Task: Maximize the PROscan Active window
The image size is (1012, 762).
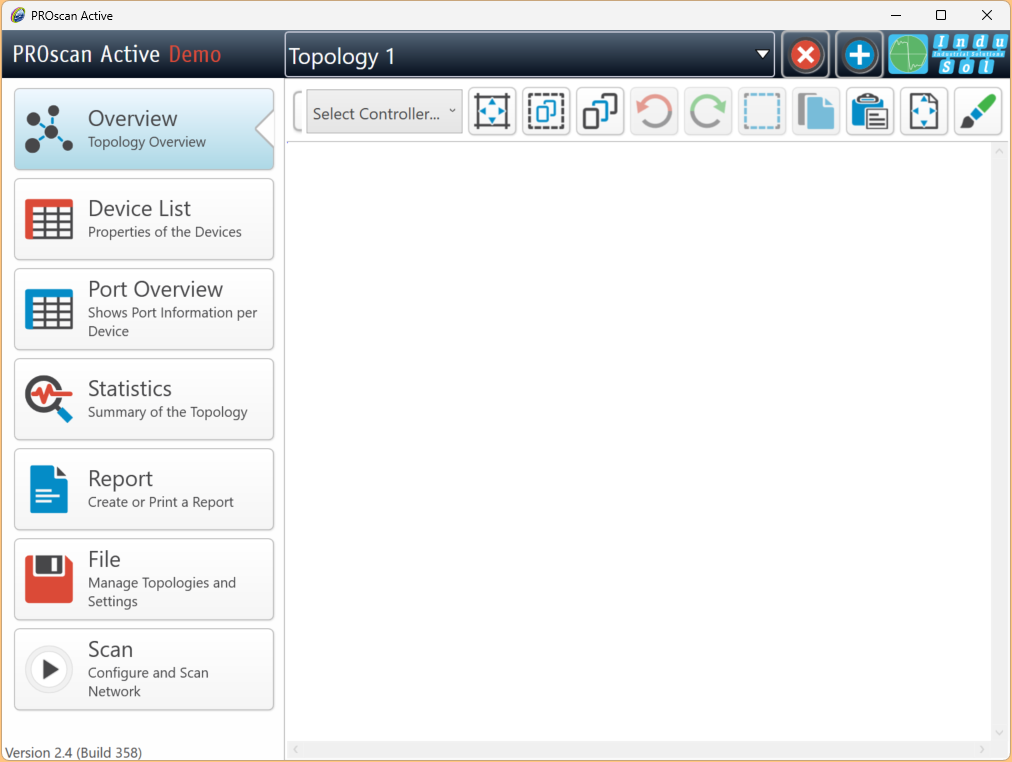Action: 941,15
